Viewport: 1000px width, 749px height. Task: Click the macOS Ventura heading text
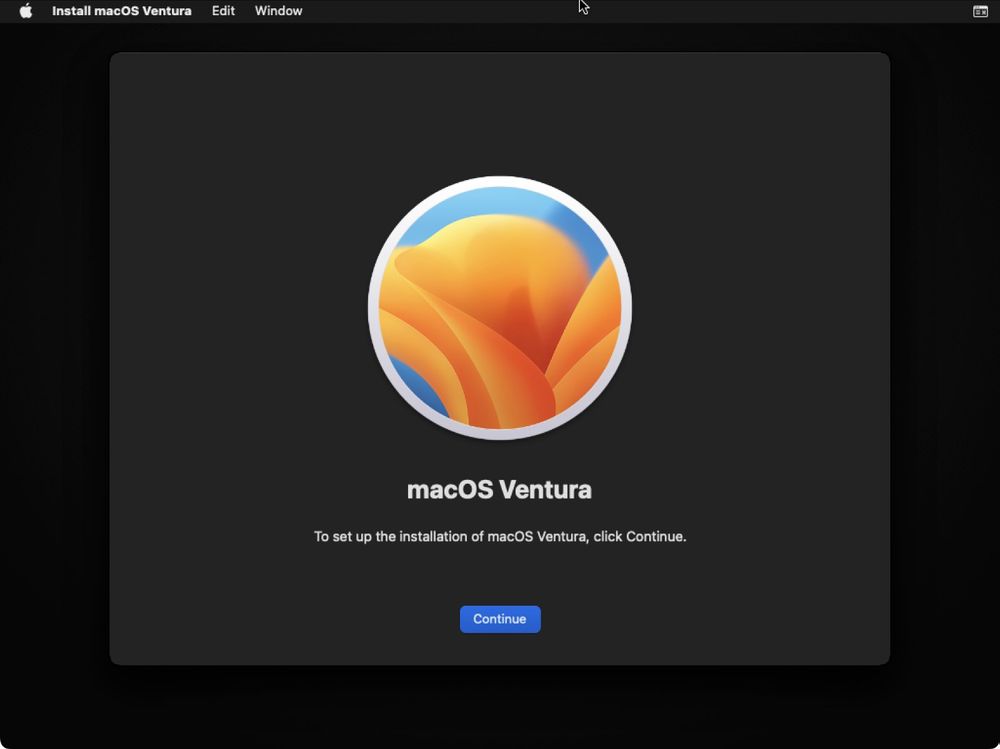(500, 489)
